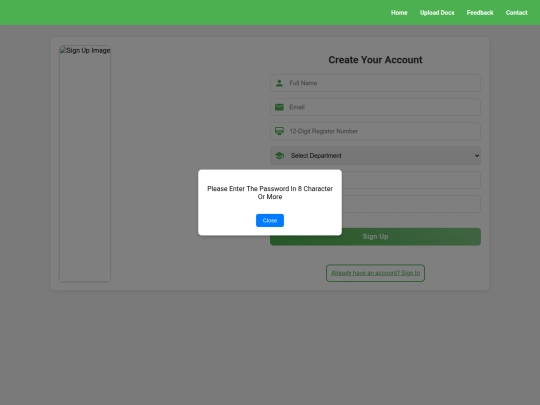Close the password warning dialog
This screenshot has height=405, width=540.
point(270,220)
